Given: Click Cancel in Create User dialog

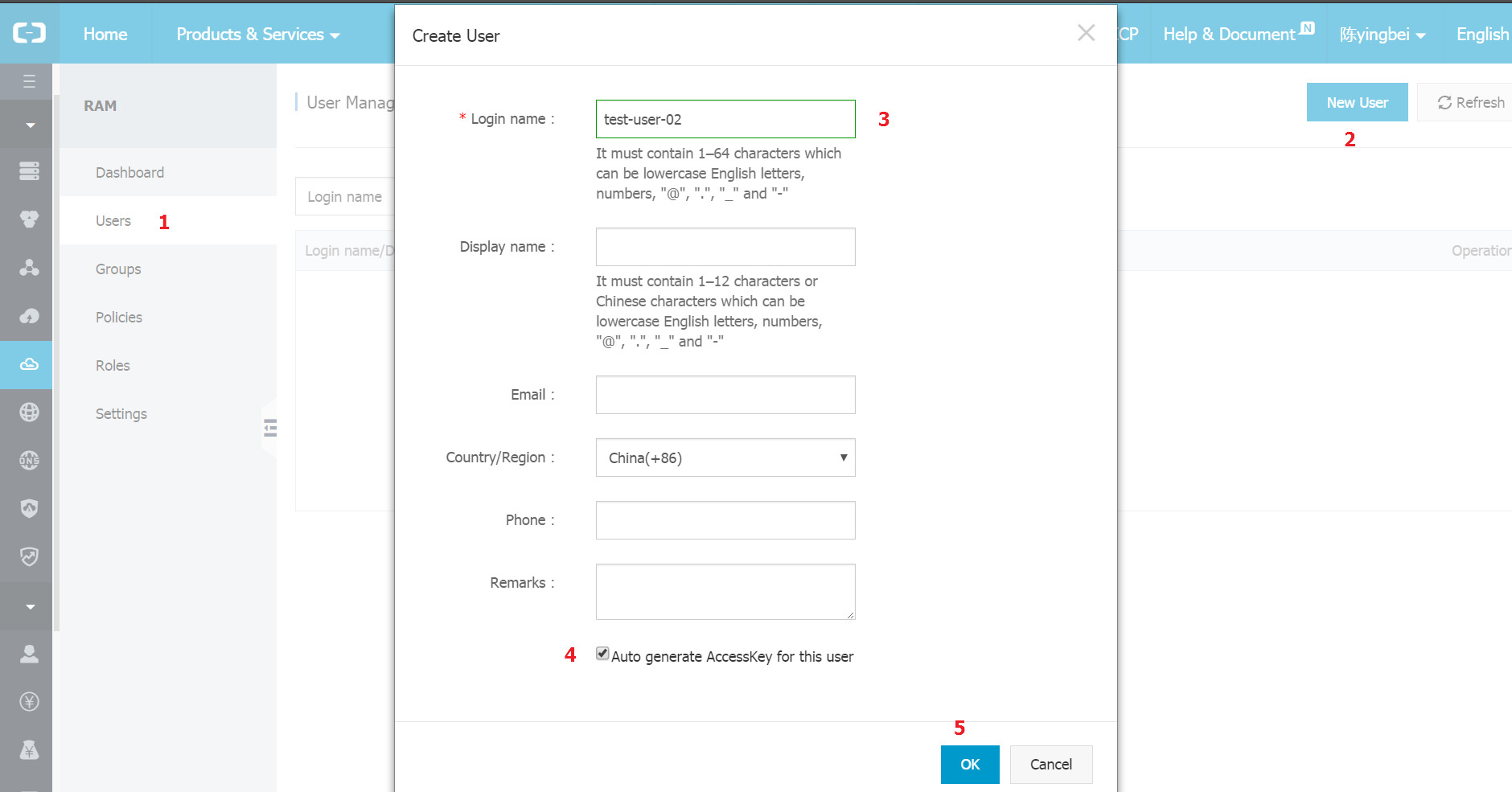Looking at the screenshot, I should [x=1051, y=764].
